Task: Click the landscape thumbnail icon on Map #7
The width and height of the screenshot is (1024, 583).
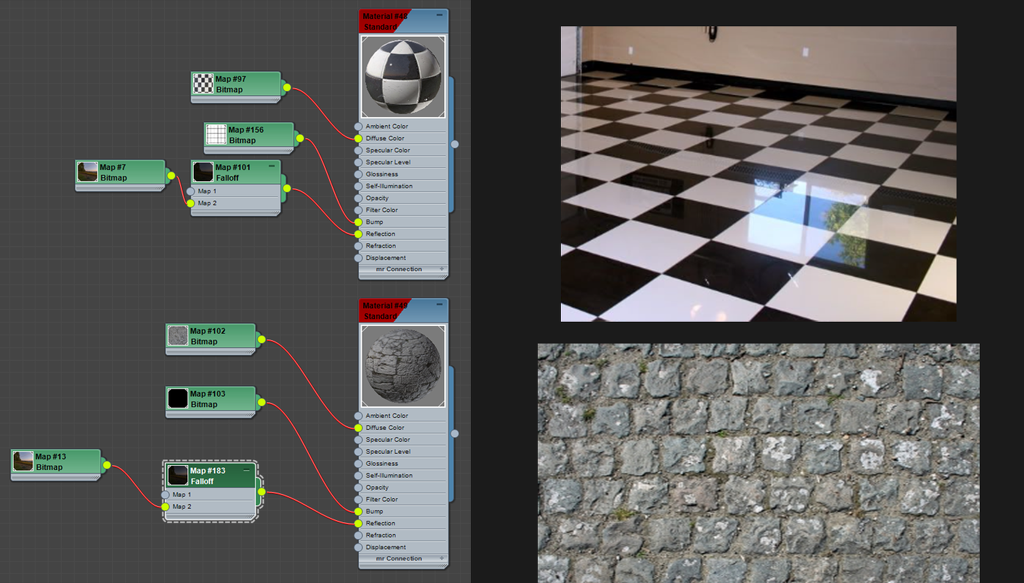Action: coord(88,172)
